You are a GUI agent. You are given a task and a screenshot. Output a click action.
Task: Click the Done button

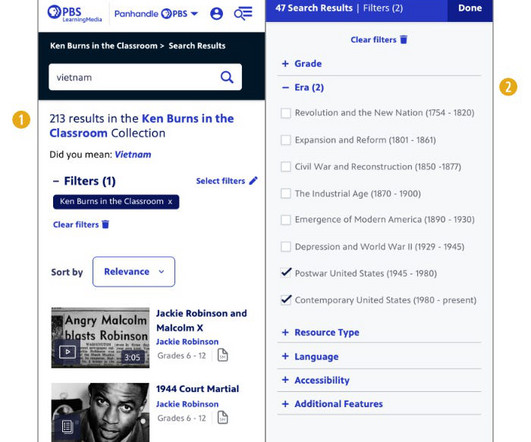(470, 8)
